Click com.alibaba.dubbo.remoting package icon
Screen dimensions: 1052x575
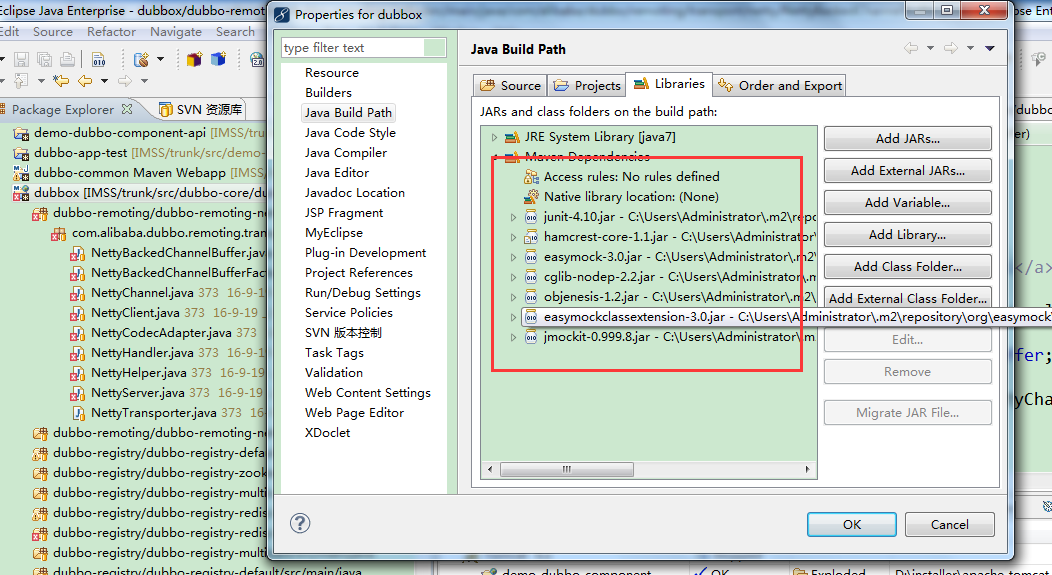click(59, 233)
